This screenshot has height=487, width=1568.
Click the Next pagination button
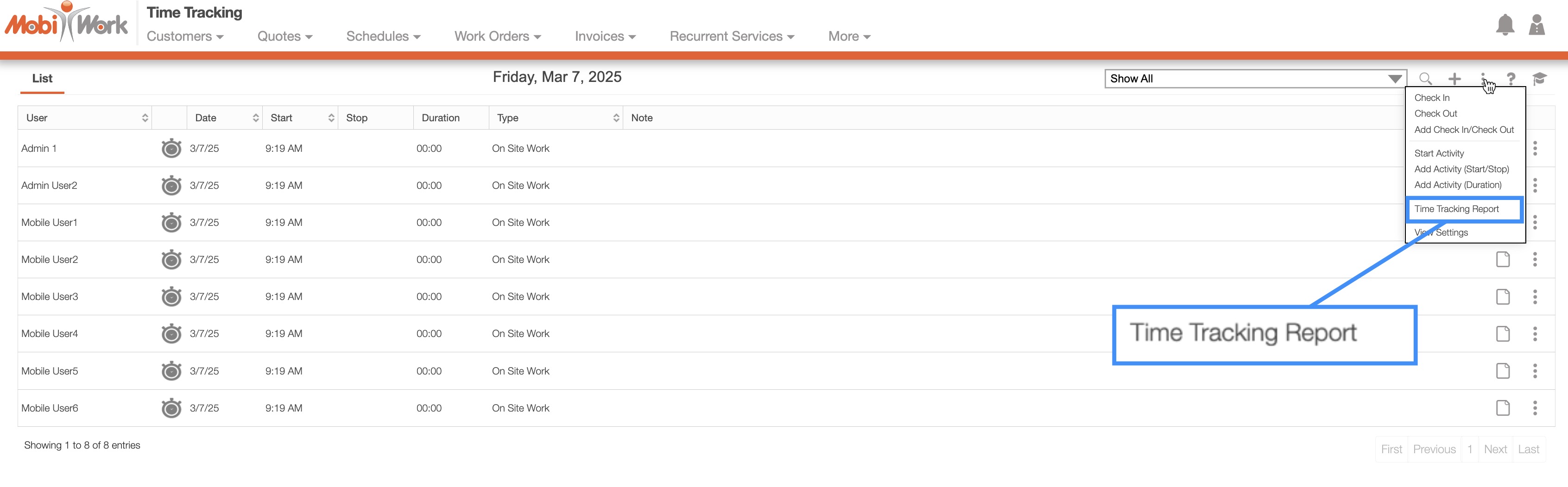tap(1495, 450)
